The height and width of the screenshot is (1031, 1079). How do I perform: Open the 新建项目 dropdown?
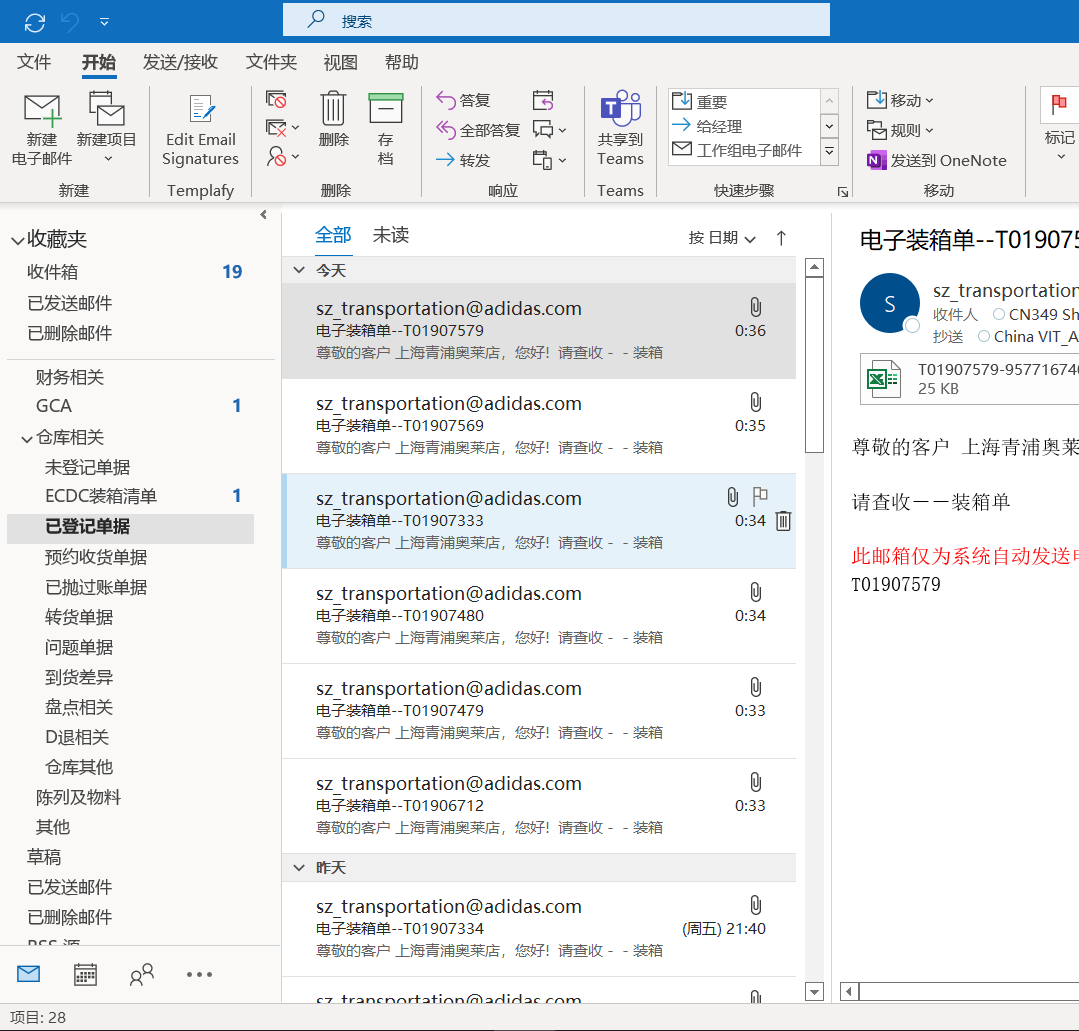click(107, 129)
